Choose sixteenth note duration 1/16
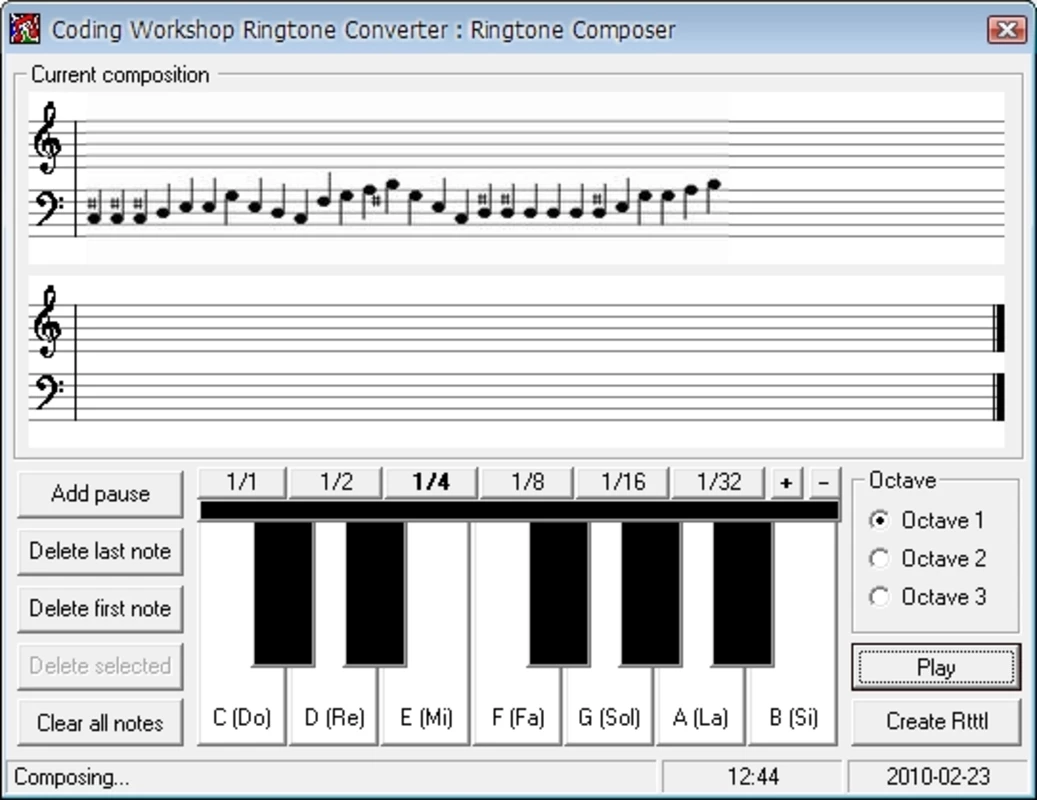 [x=622, y=482]
